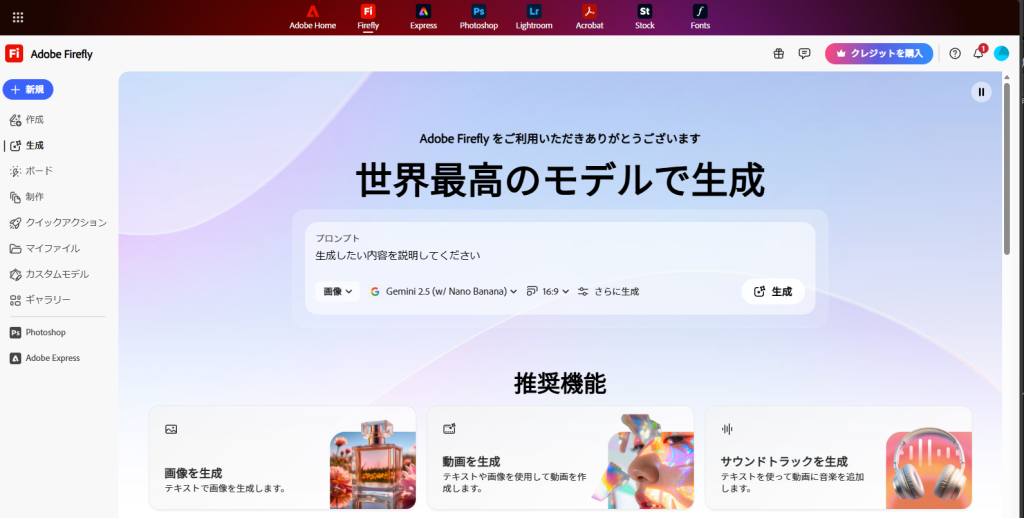Viewport: 1024px width, 518px height.
Task: Open Acrobat from the top app bar
Action: [x=589, y=12]
